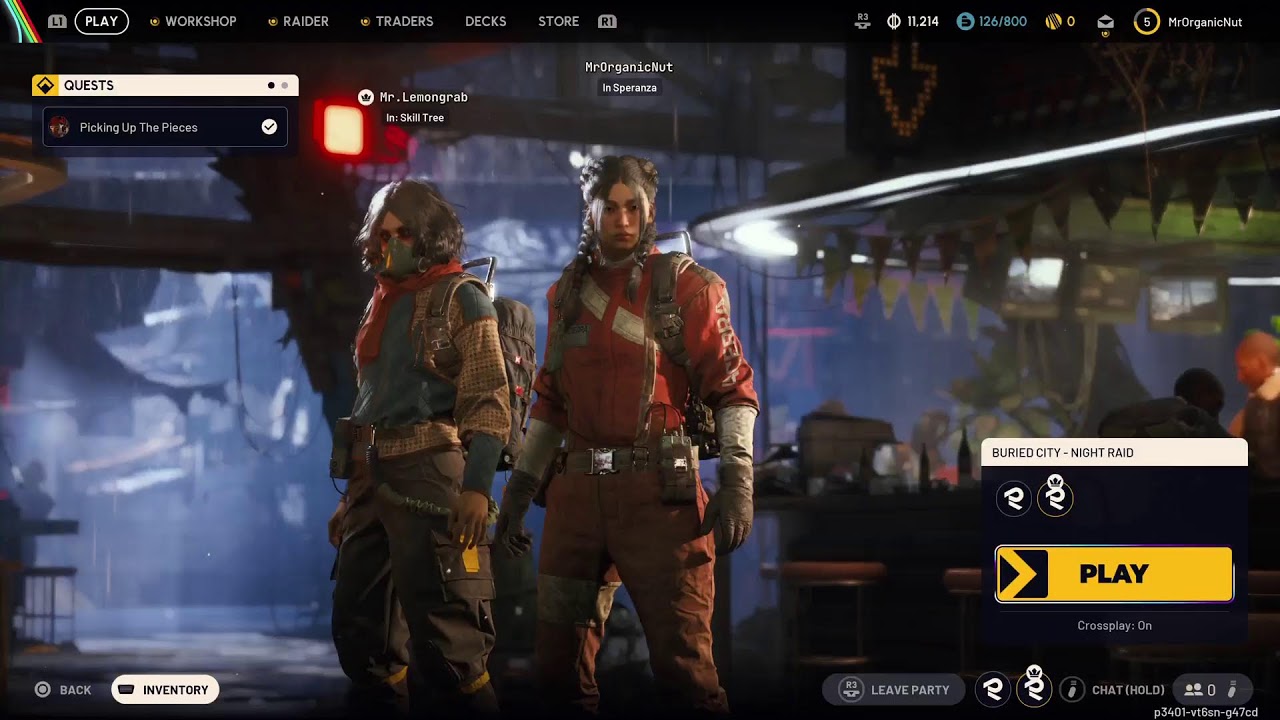Open the Picking Up The Pieces quest

(165, 127)
